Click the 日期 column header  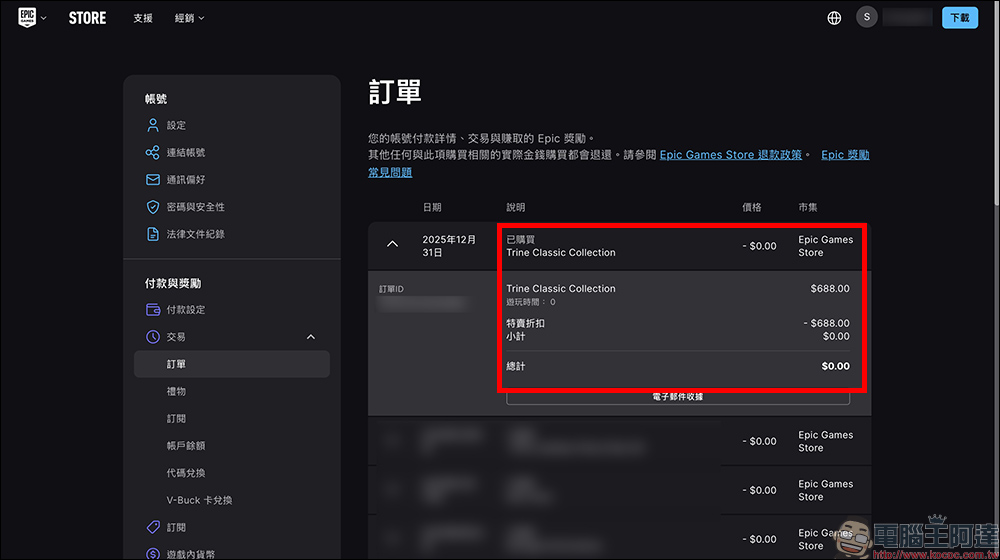click(432, 207)
